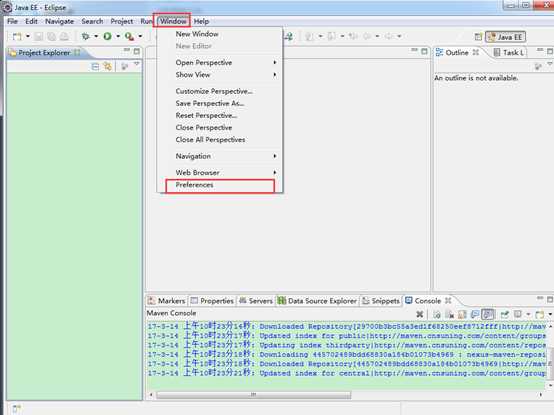Click the Open Perspective icon beside Java EE
554x415 pixels.
pos(478,37)
